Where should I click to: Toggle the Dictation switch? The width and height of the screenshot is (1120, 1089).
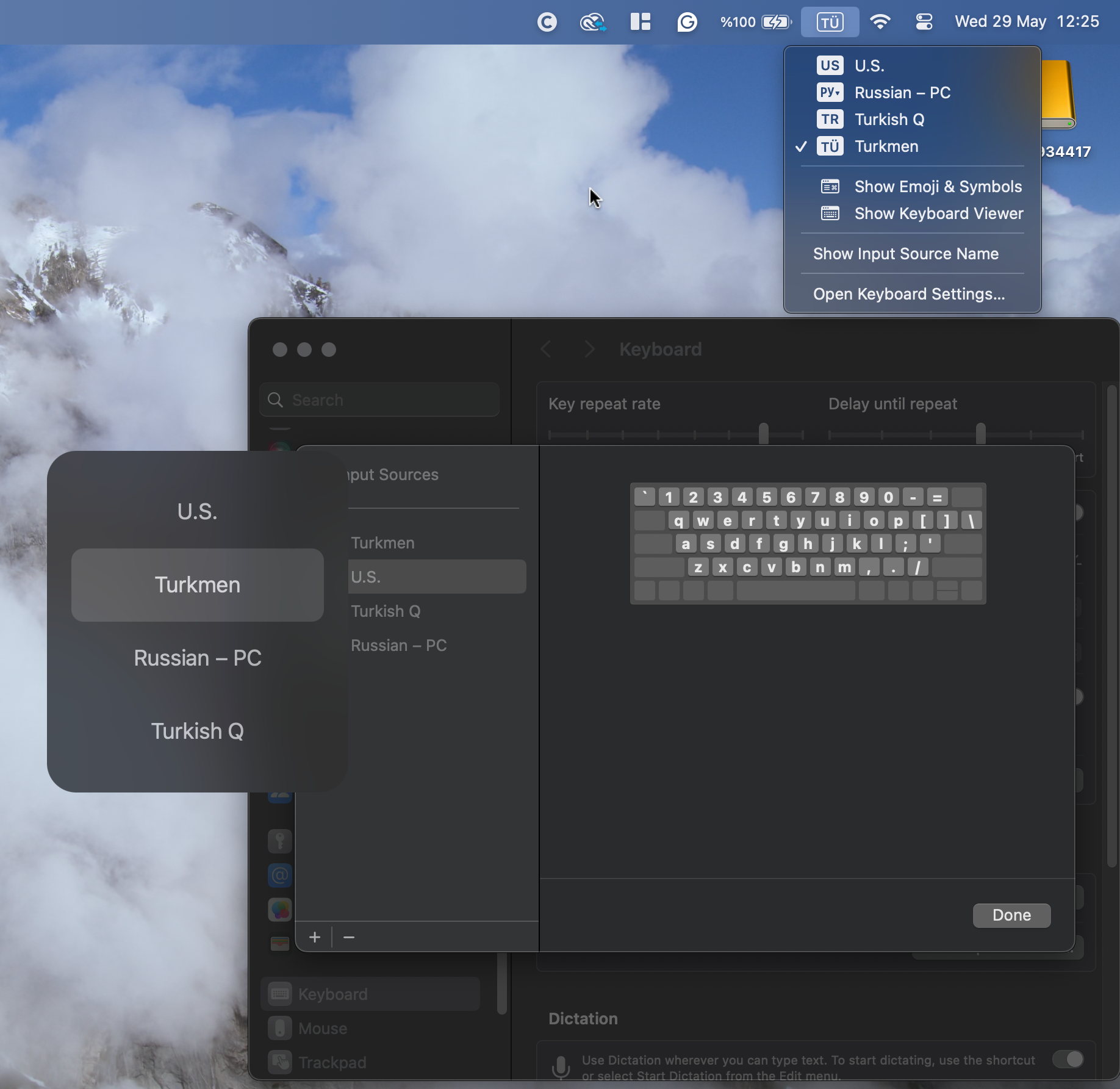point(1068,1059)
